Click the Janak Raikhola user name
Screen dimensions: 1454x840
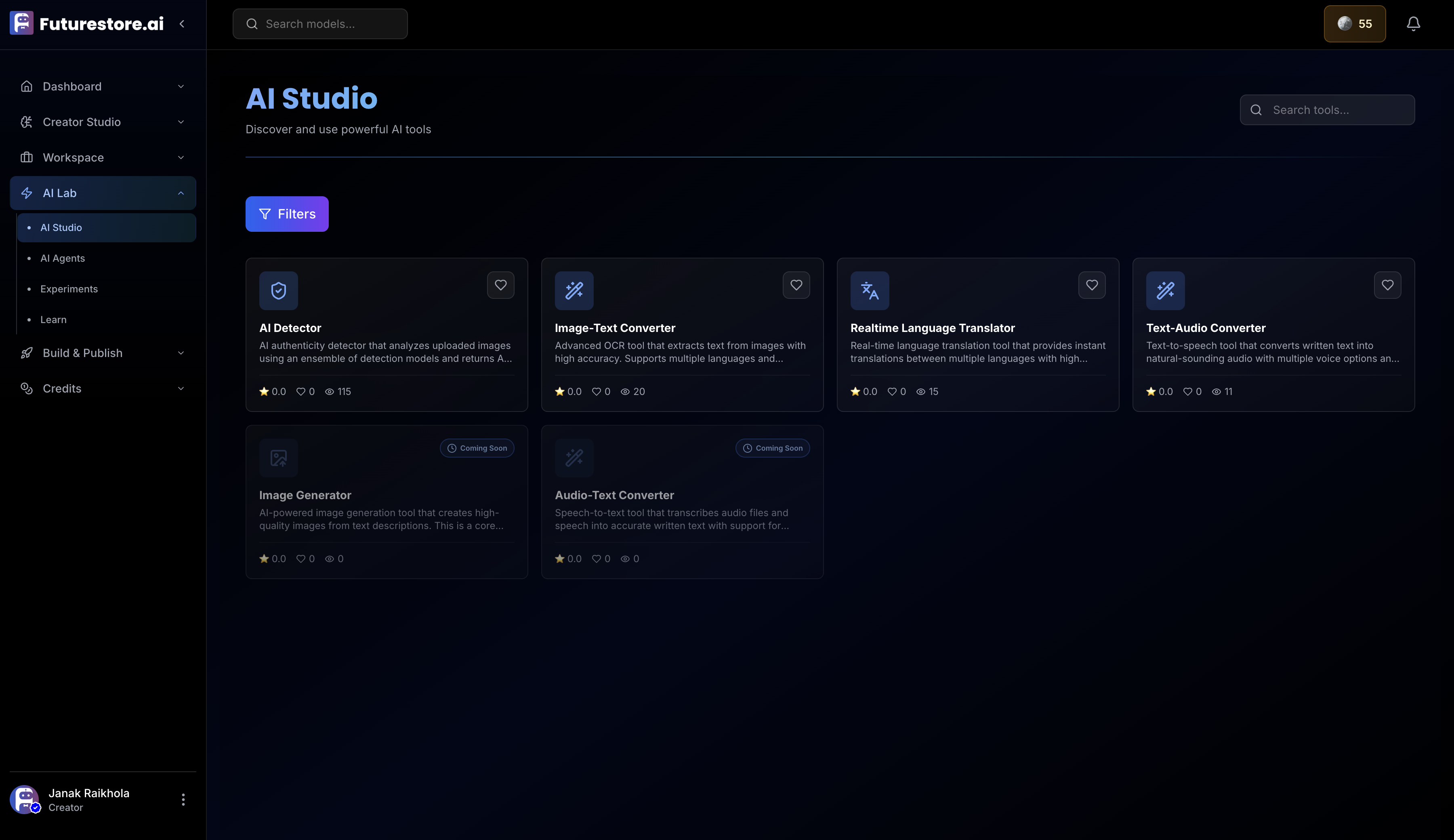click(x=89, y=793)
